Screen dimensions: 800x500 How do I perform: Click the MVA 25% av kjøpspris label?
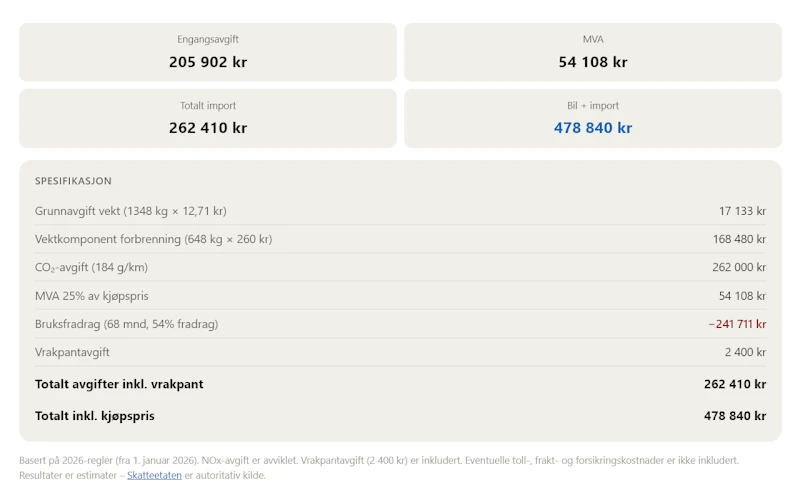(92, 295)
